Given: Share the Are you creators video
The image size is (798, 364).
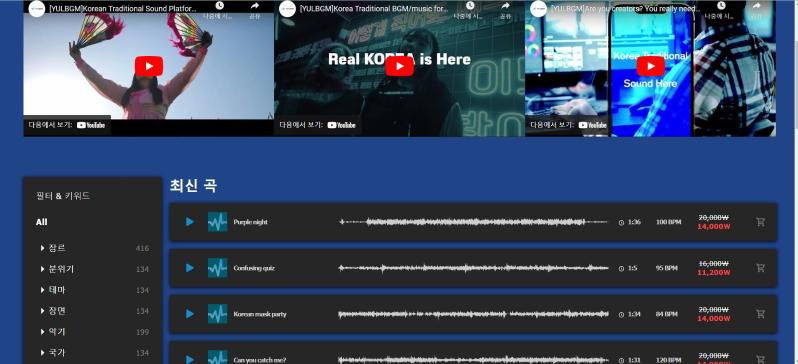Looking at the screenshot, I should coord(756,9).
